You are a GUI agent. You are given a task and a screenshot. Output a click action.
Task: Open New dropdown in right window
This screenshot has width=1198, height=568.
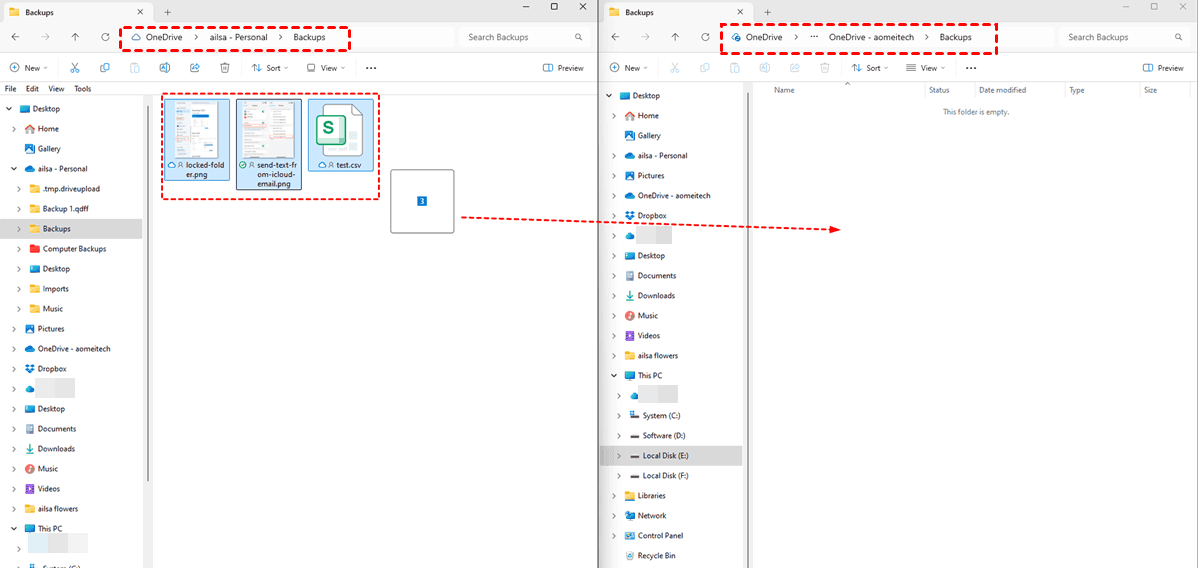[629, 68]
